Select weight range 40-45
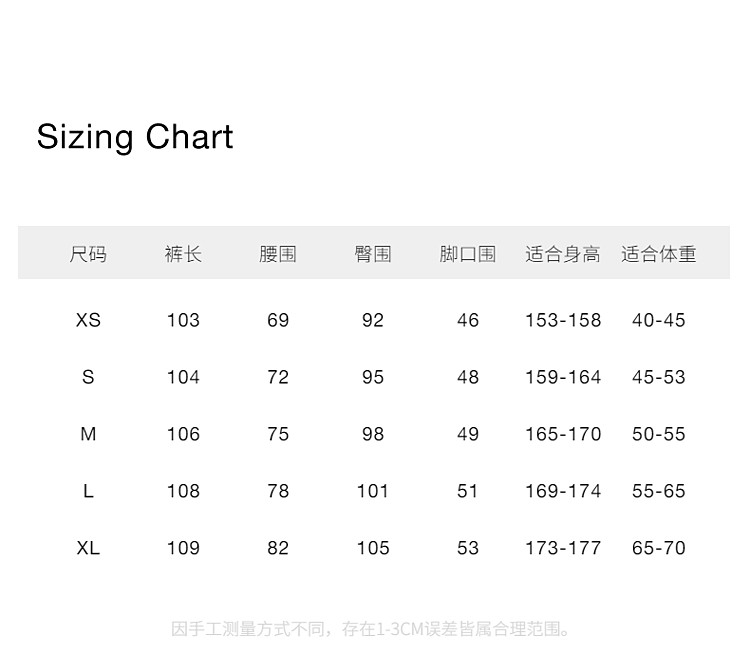Viewport: 750px width, 672px height. 658,320
